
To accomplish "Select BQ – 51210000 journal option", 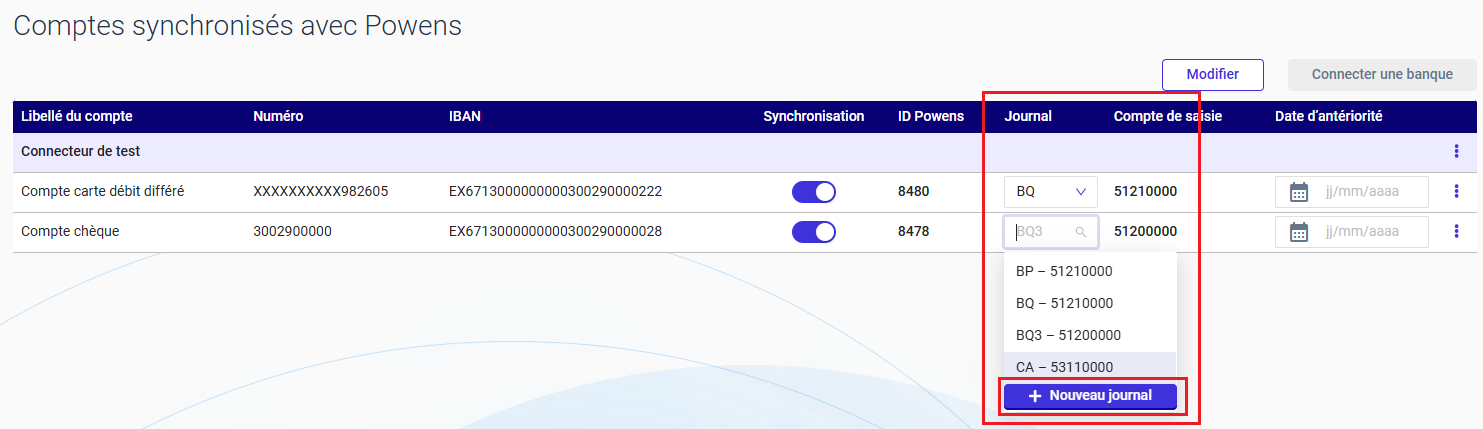I will pyautogui.click(x=1090, y=303).
